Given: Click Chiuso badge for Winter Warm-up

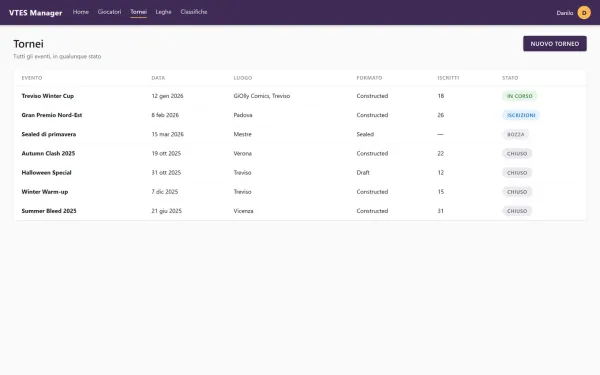Looking at the screenshot, I should [x=517, y=192].
